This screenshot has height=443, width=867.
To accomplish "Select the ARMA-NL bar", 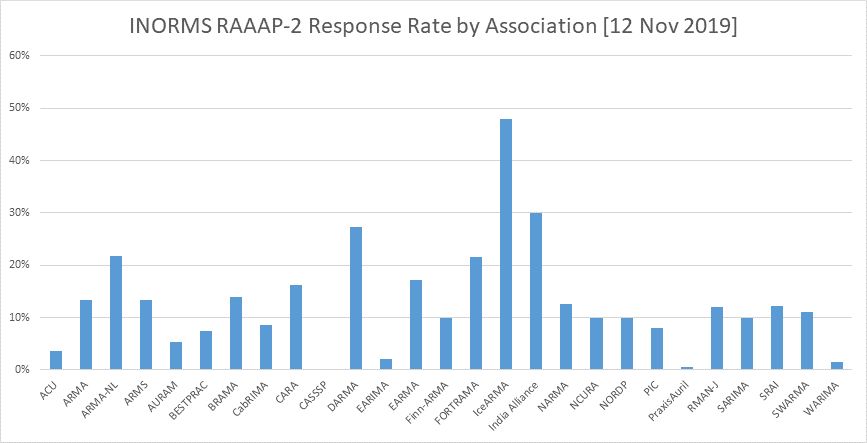I will (x=116, y=312).
